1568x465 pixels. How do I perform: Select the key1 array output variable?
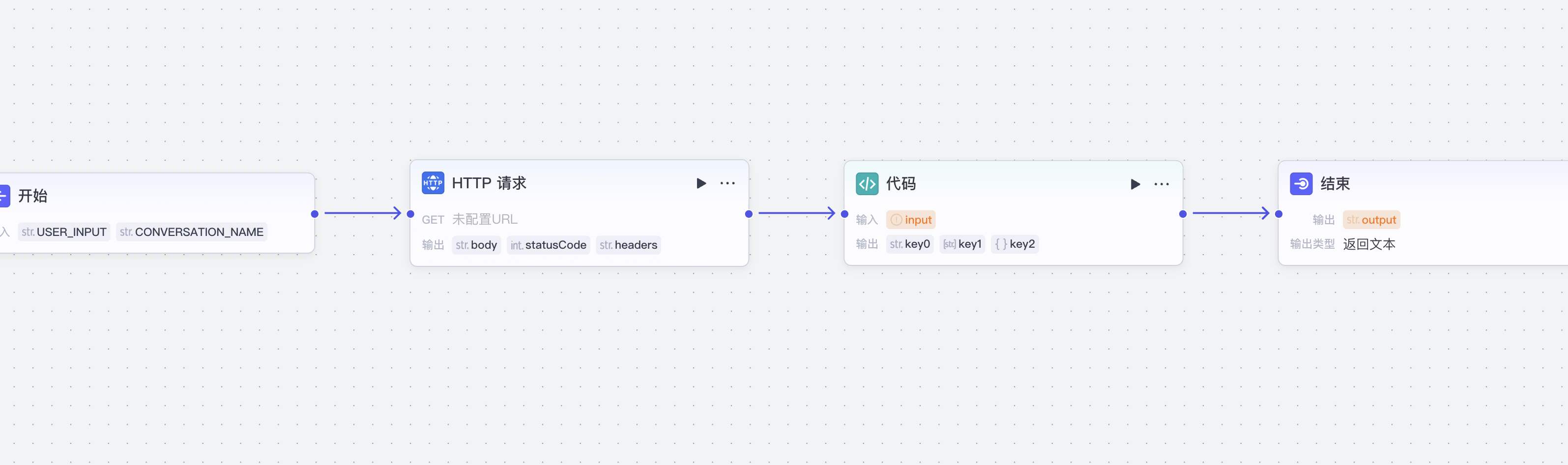(962, 244)
